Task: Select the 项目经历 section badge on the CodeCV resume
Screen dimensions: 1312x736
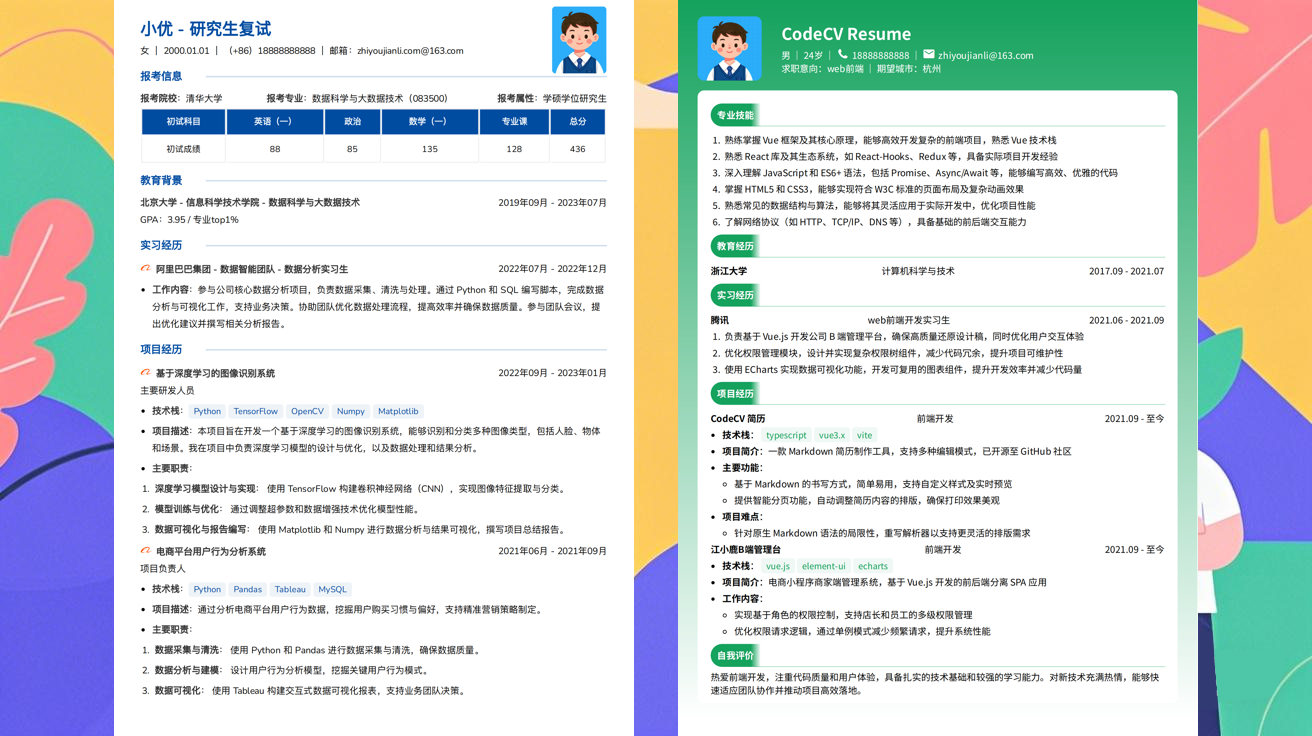Action: tap(735, 394)
